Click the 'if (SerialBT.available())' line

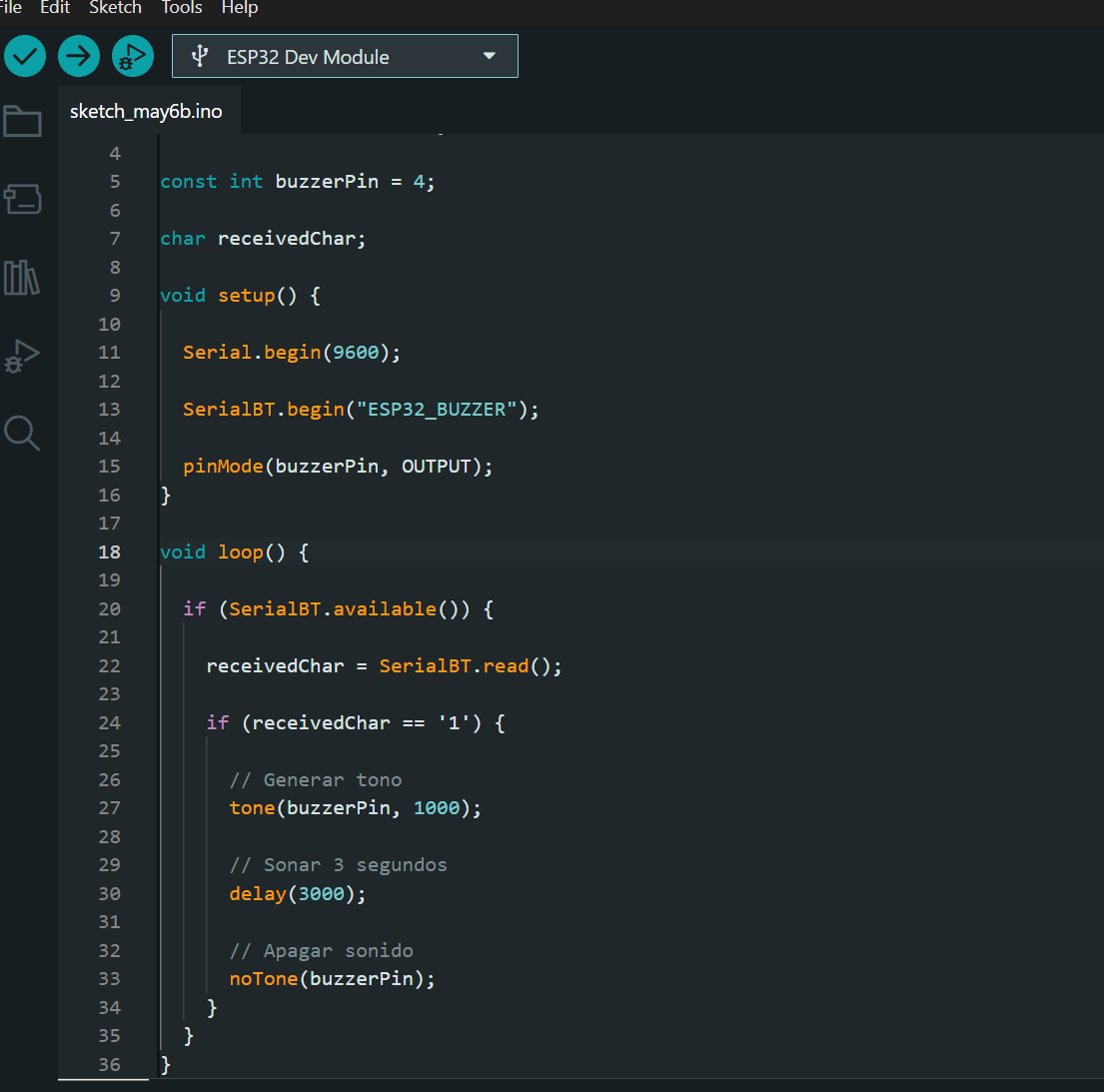[x=339, y=609]
